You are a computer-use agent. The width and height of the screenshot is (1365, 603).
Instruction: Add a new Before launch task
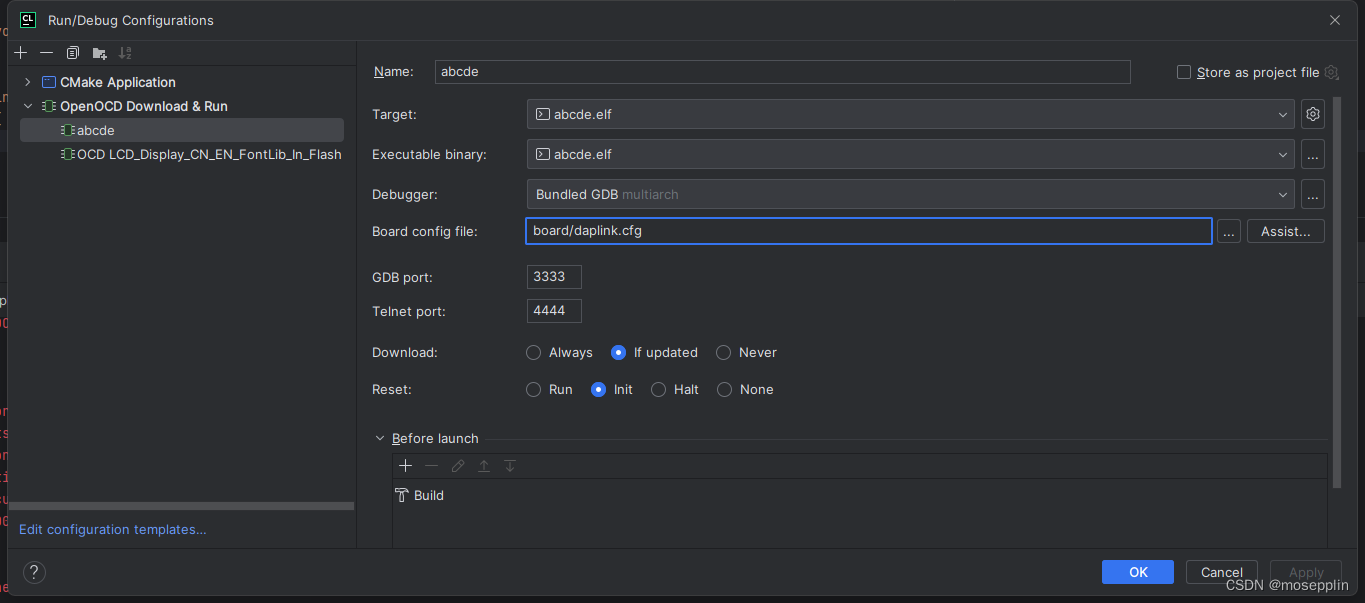[405, 465]
